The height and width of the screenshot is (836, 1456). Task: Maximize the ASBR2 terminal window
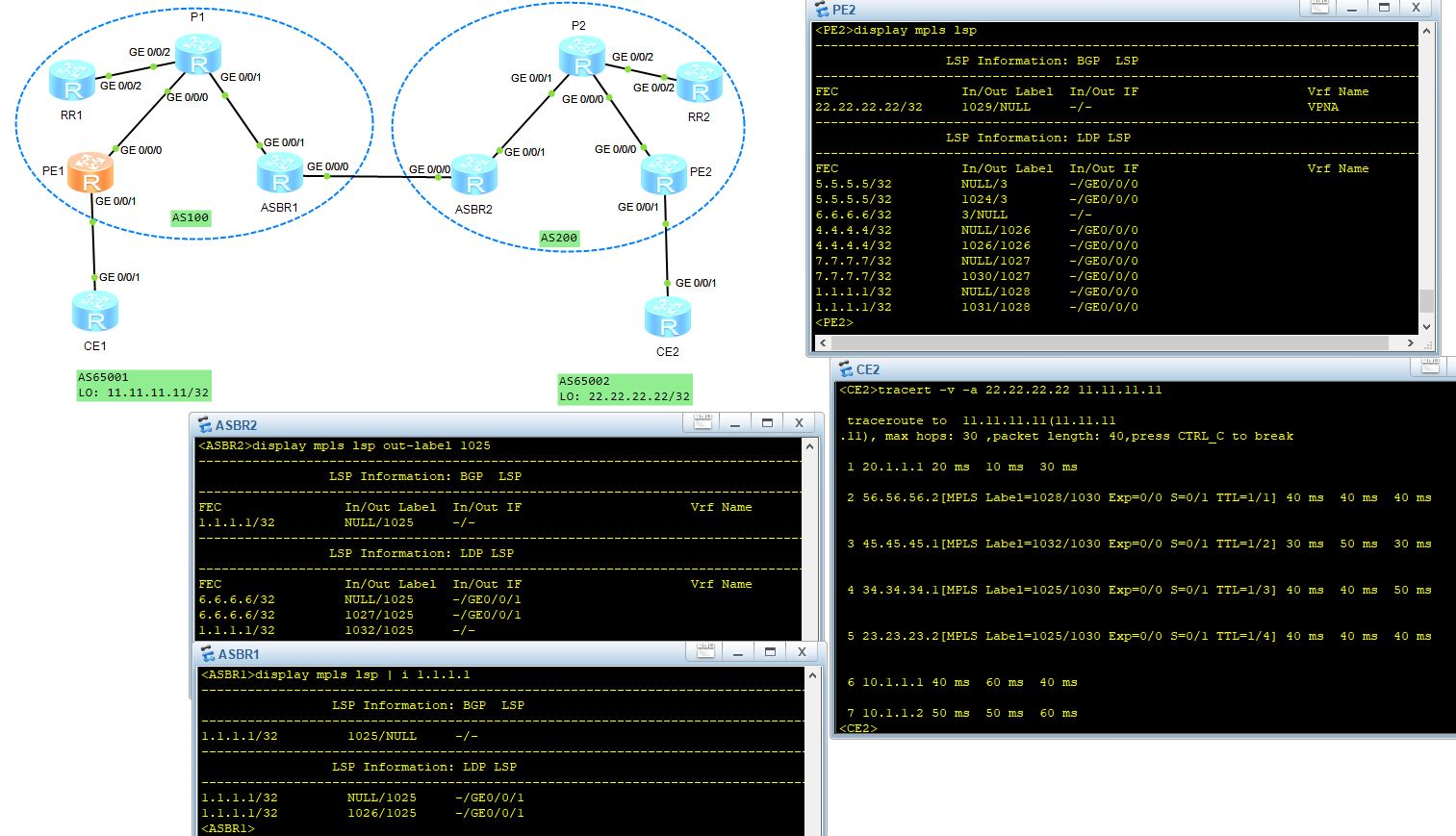(767, 423)
